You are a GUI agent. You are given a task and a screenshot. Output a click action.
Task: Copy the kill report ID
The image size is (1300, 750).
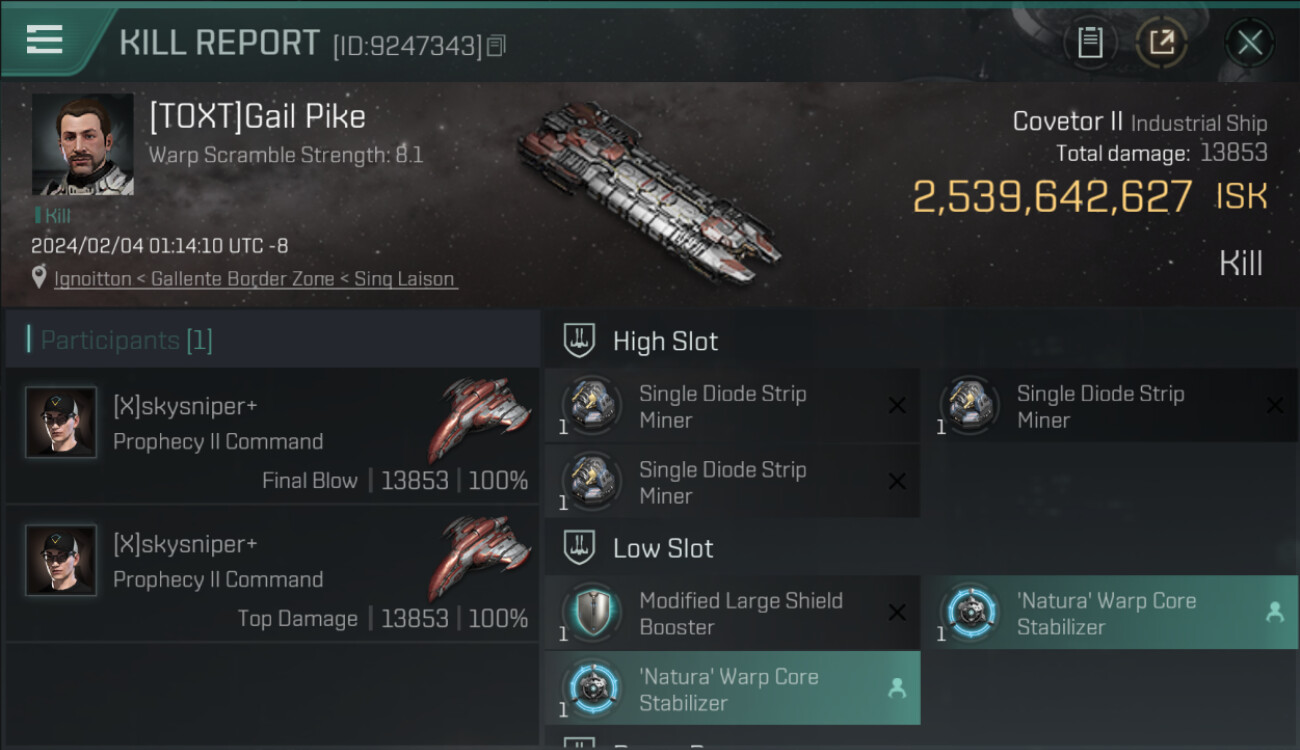[x=497, y=45]
